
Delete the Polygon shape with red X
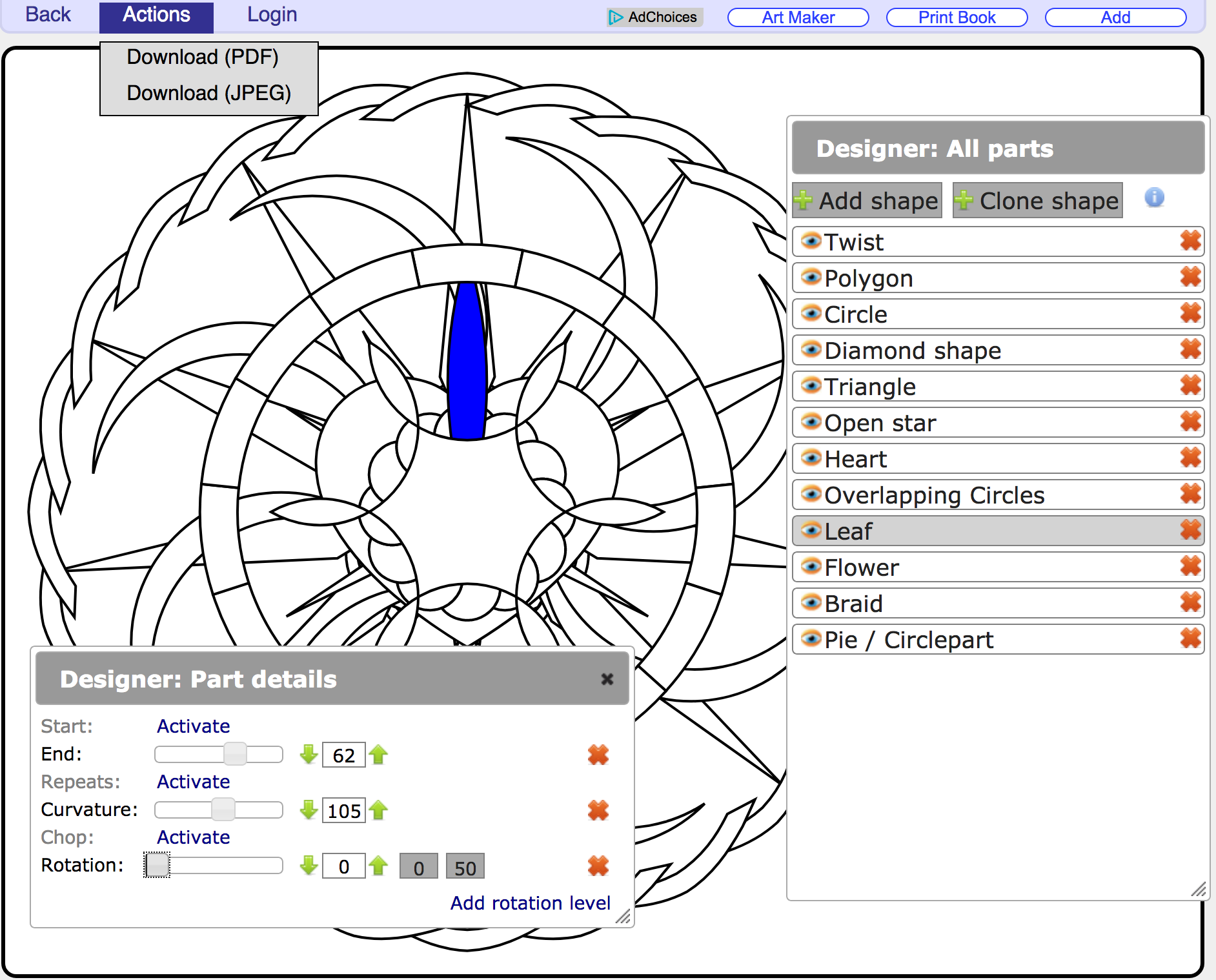pos(1190,277)
